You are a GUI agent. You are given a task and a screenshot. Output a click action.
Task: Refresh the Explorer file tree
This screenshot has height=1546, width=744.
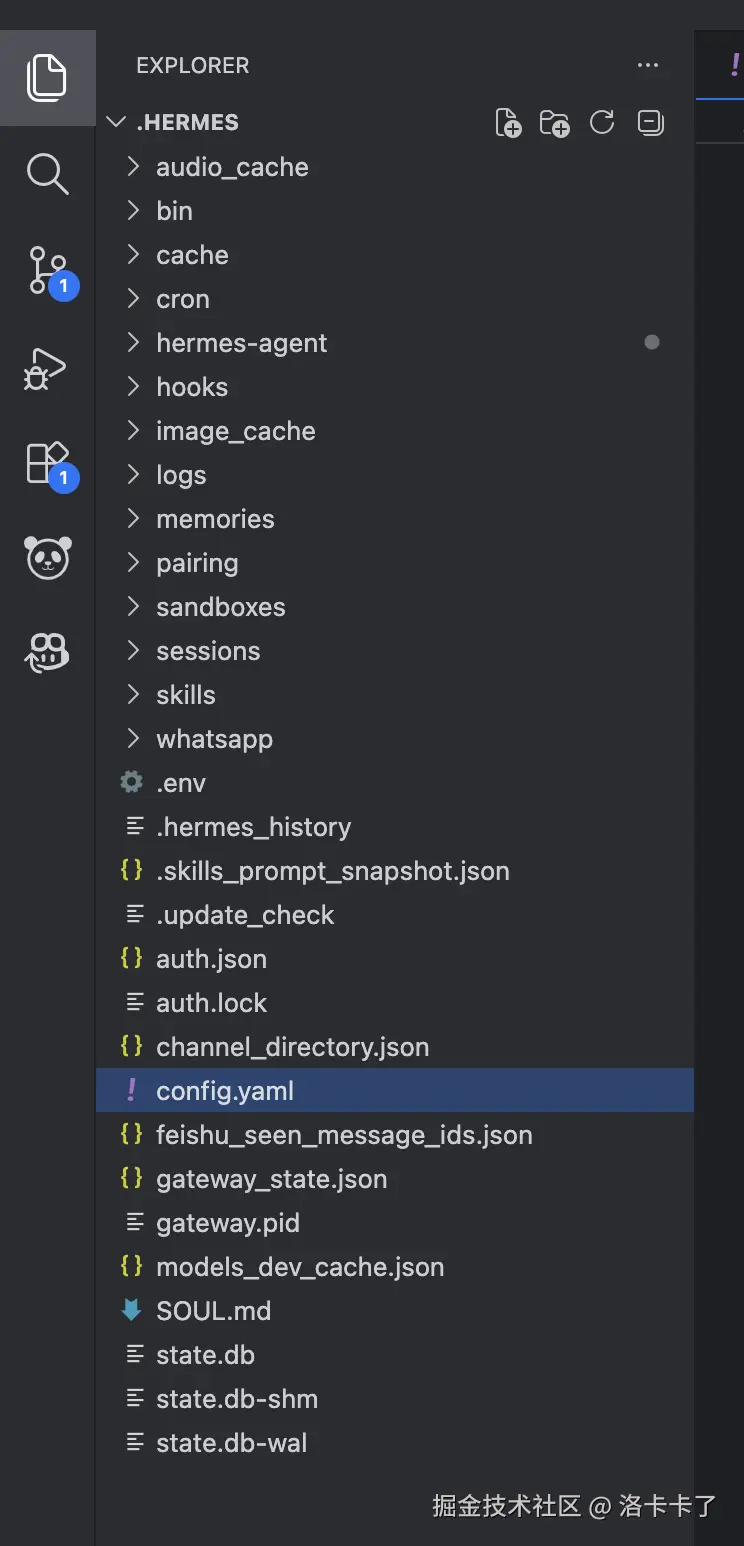pos(602,123)
